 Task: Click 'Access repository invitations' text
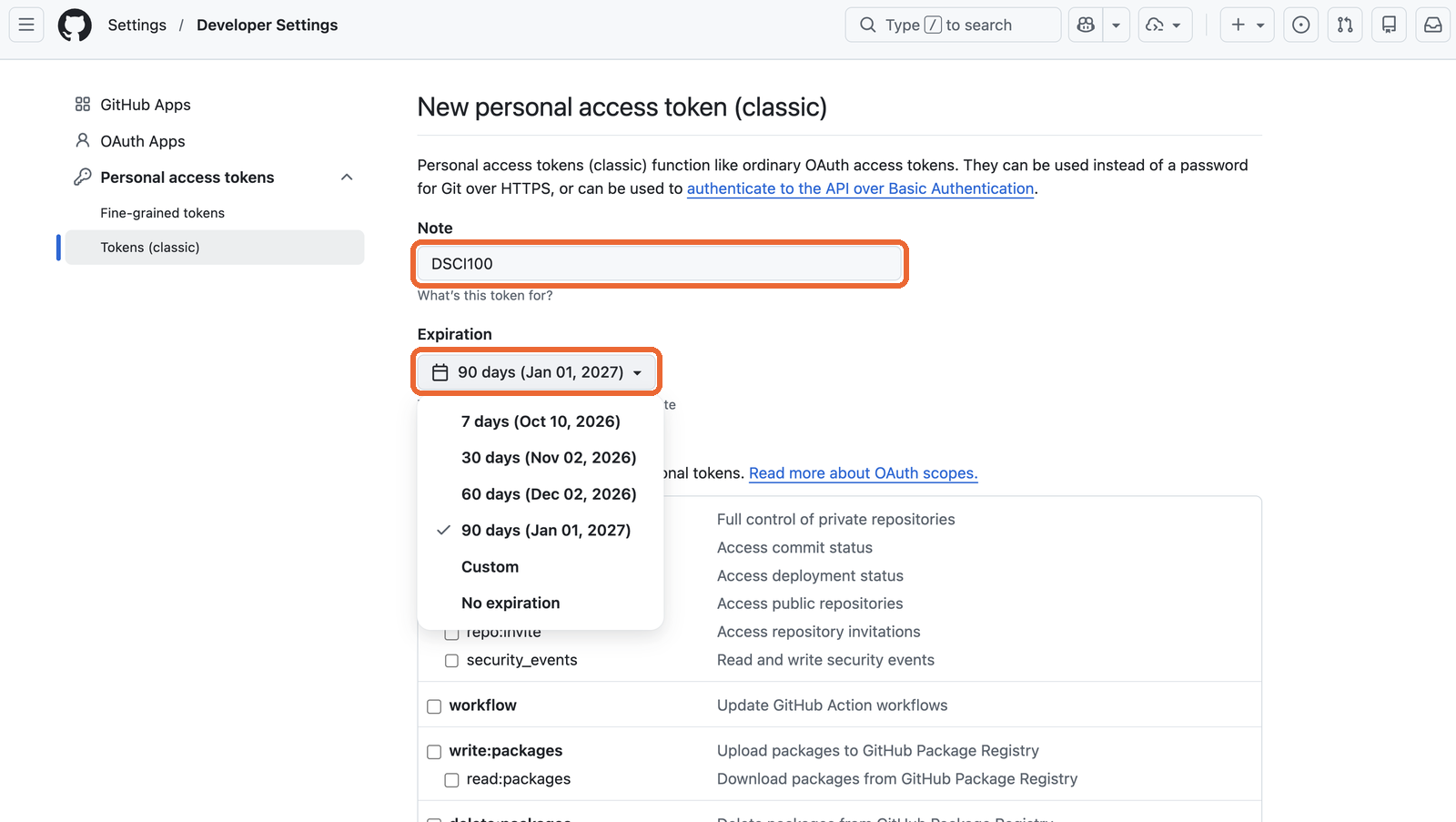click(818, 632)
